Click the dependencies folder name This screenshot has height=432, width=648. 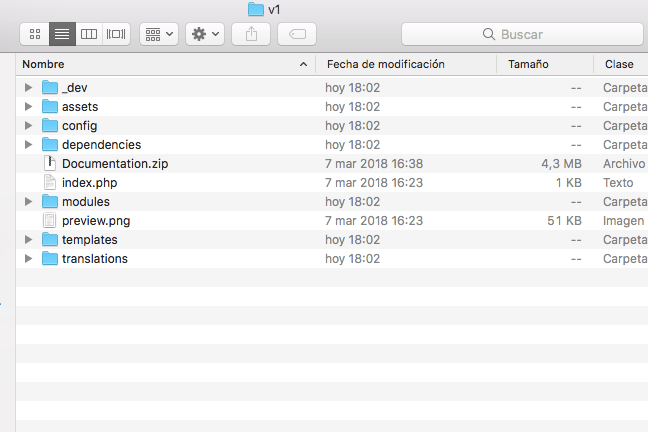pos(102,145)
